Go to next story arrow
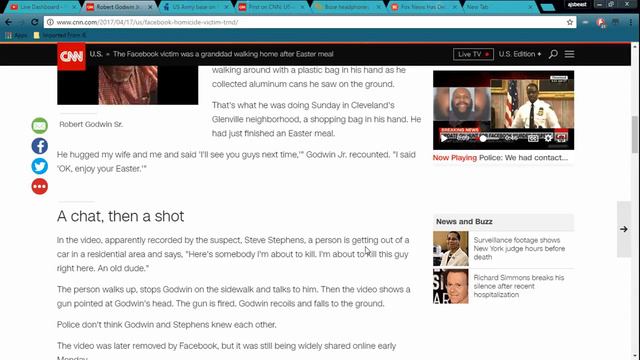This screenshot has width=640, height=360. pos(624,229)
